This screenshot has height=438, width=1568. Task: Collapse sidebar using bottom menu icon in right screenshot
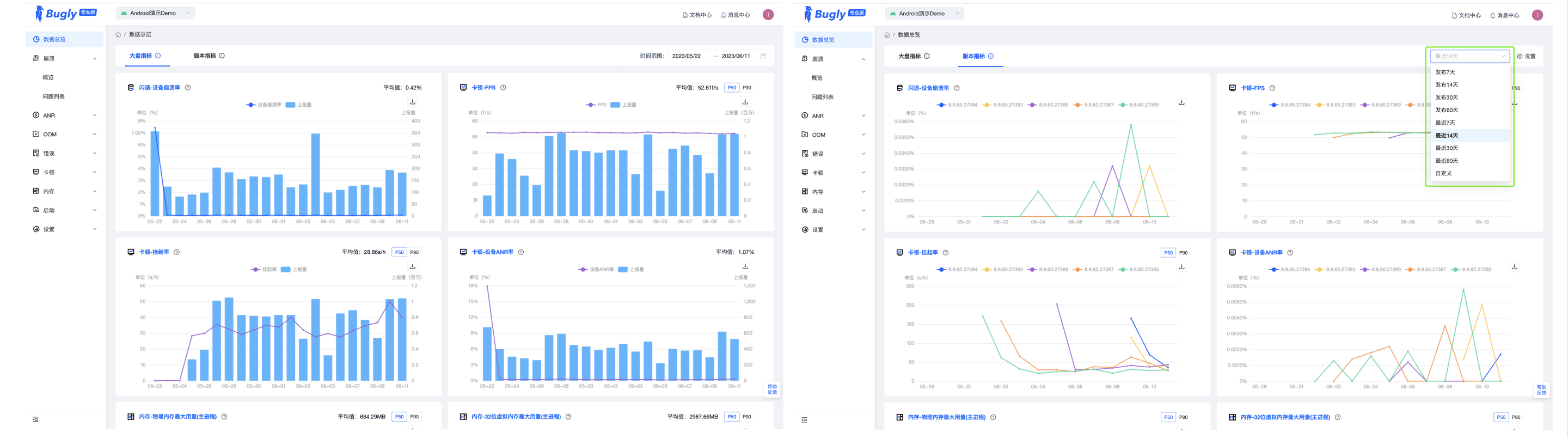click(x=804, y=419)
